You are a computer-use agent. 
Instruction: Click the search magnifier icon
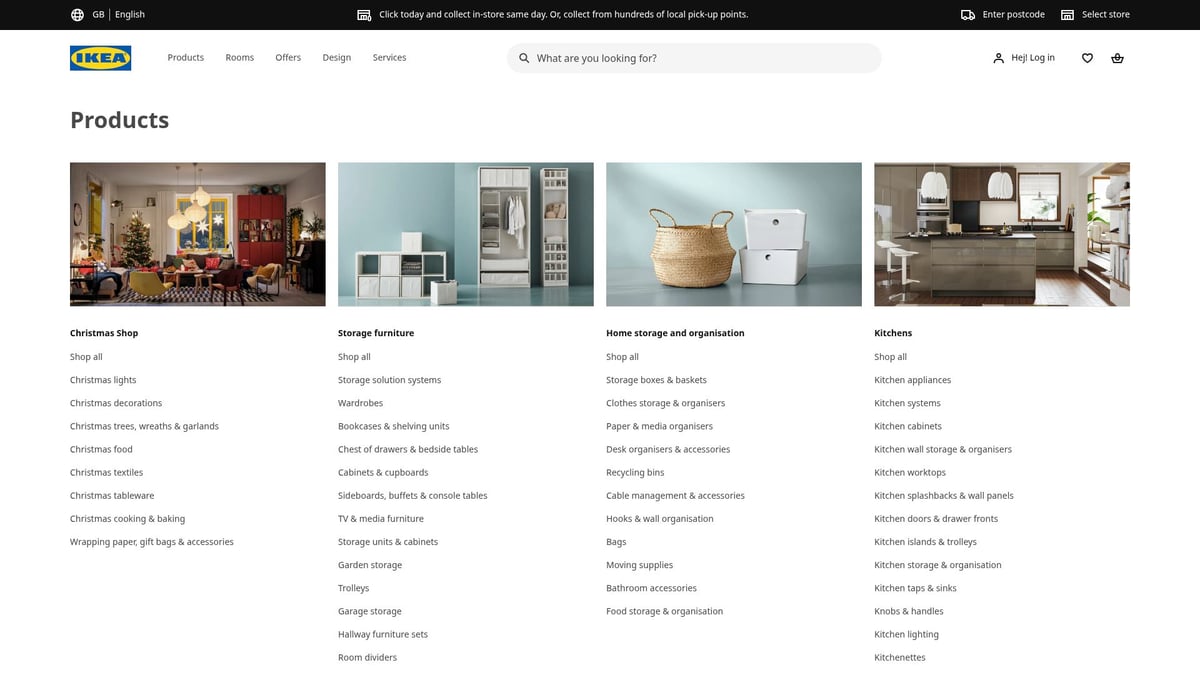coord(524,58)
